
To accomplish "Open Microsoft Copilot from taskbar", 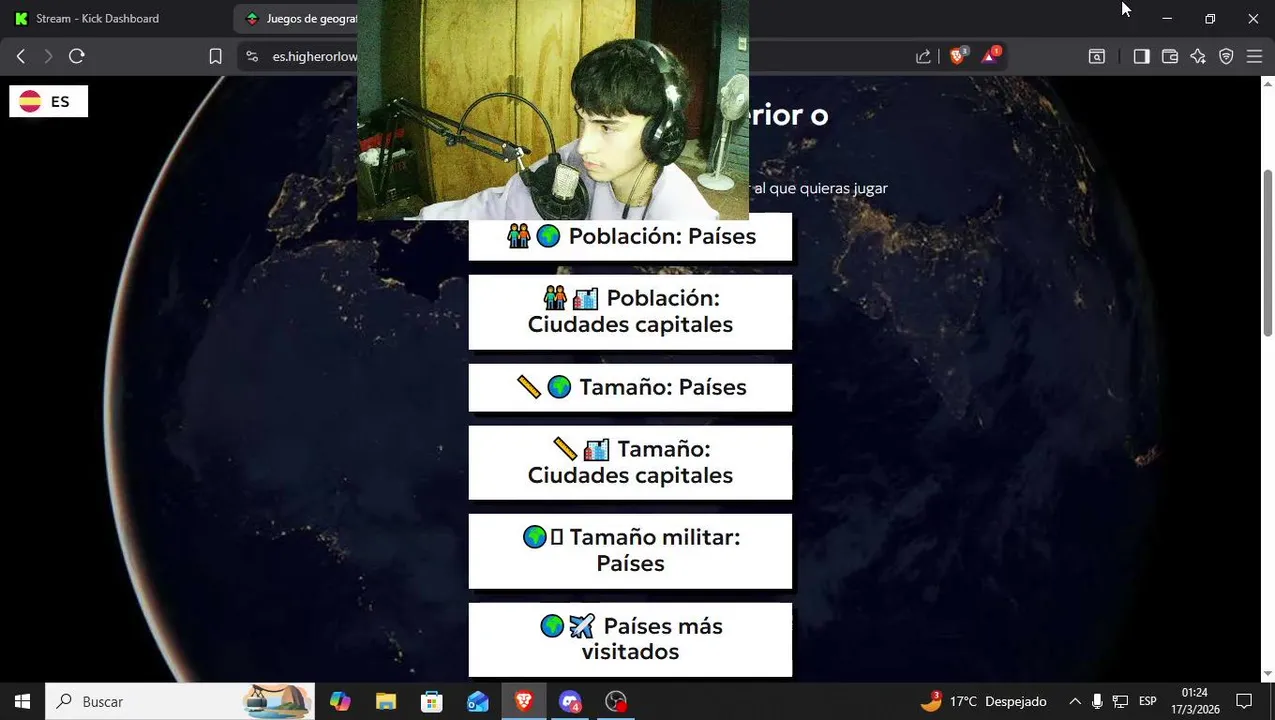I will point(340,702).
